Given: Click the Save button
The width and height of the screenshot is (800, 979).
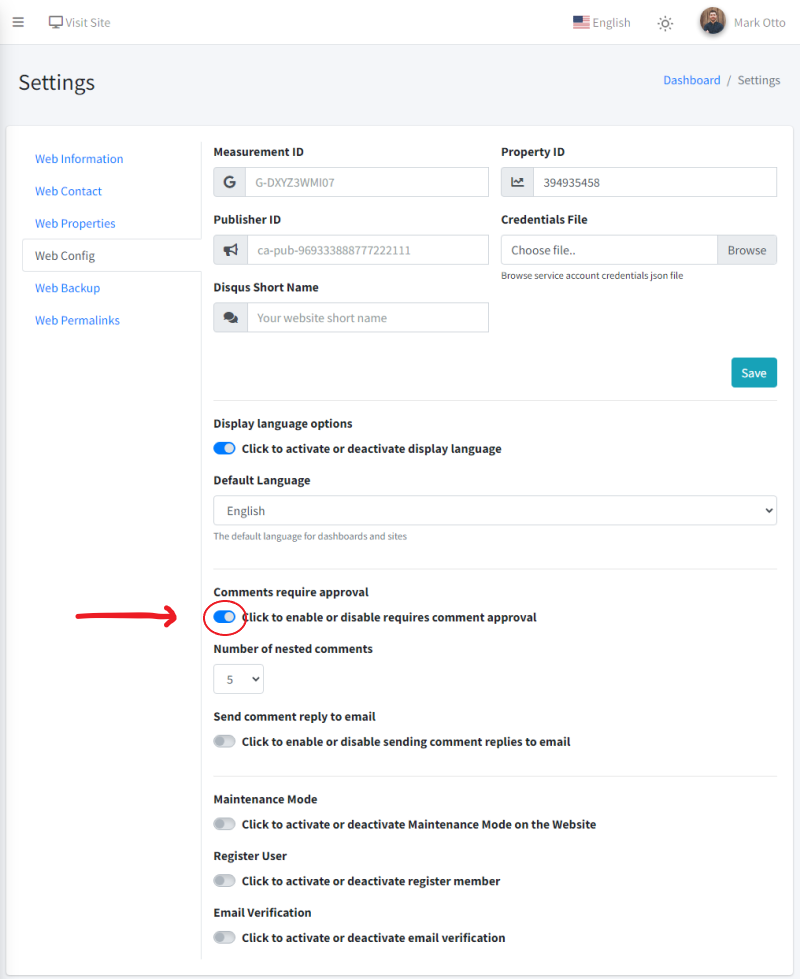Looking at the screenshot, I should (x=753, y=372).
